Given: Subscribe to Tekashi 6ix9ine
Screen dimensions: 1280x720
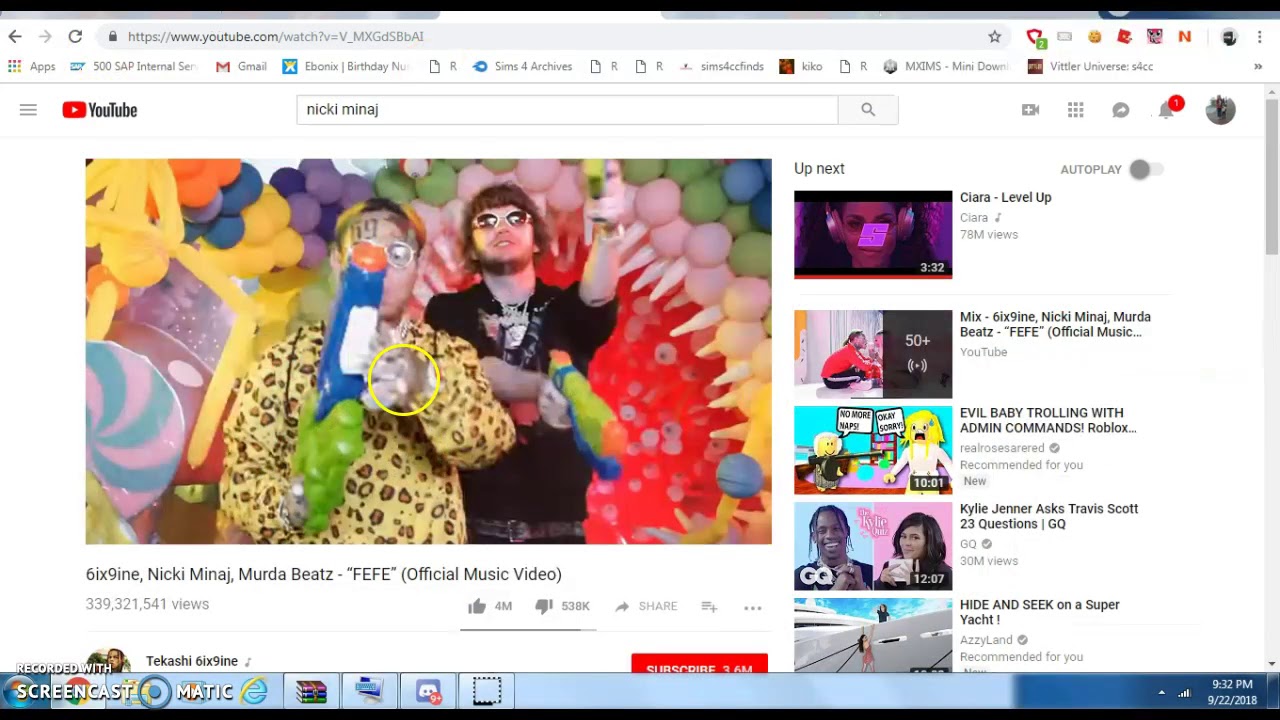Looking at the screenshot, I should pos(699,664).
